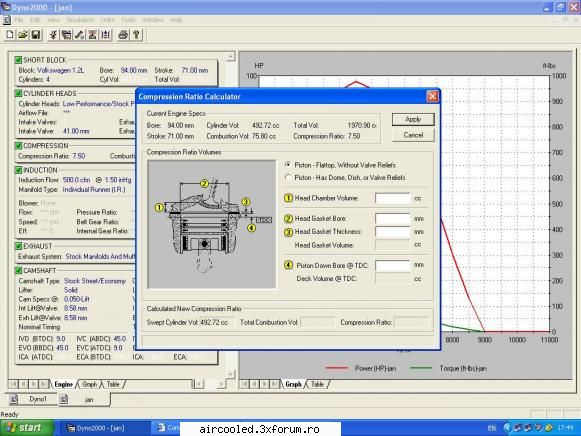The width and height of the screenshot is (581, 436).
Task: Click the Cancel button
Action: pos(413,135)
